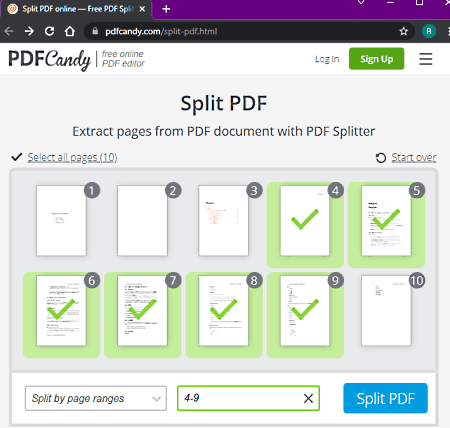Deselect checked page 9 thumbnail
The image size is (450, 428).
tap(305, 311)
